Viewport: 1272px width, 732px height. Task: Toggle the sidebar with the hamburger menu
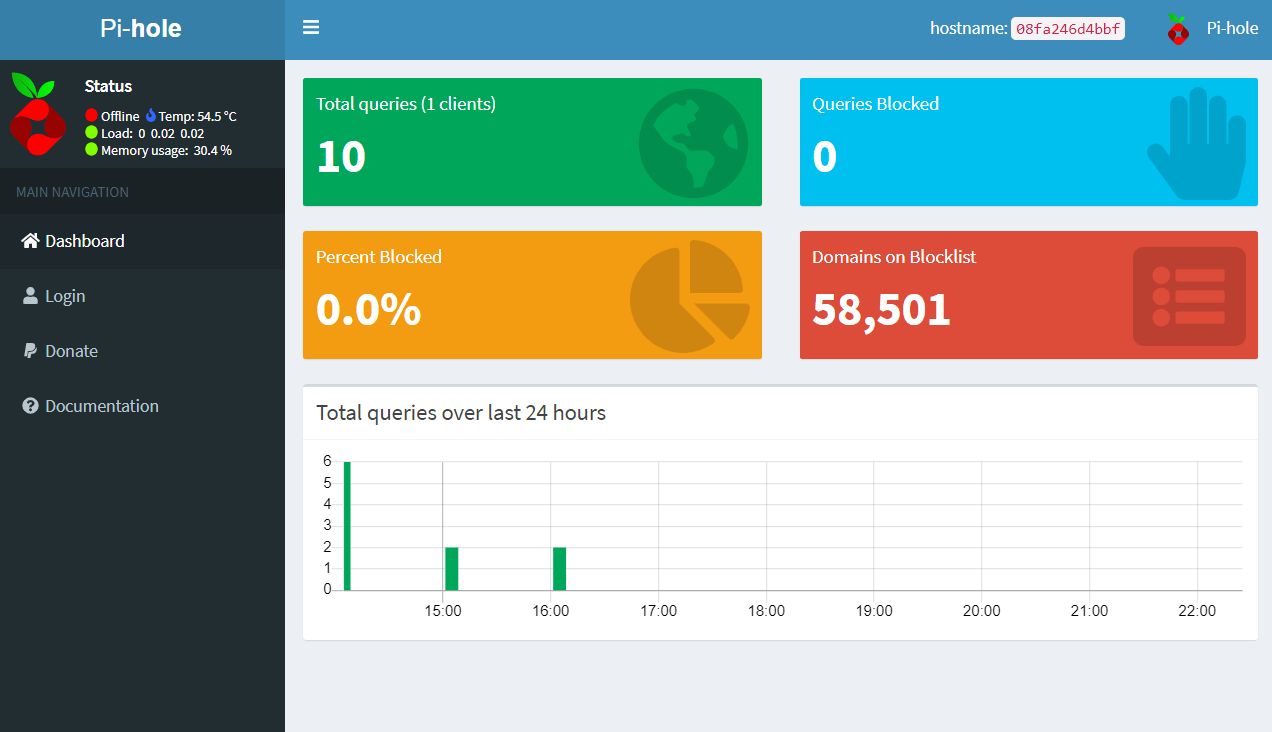coord(311,27)
